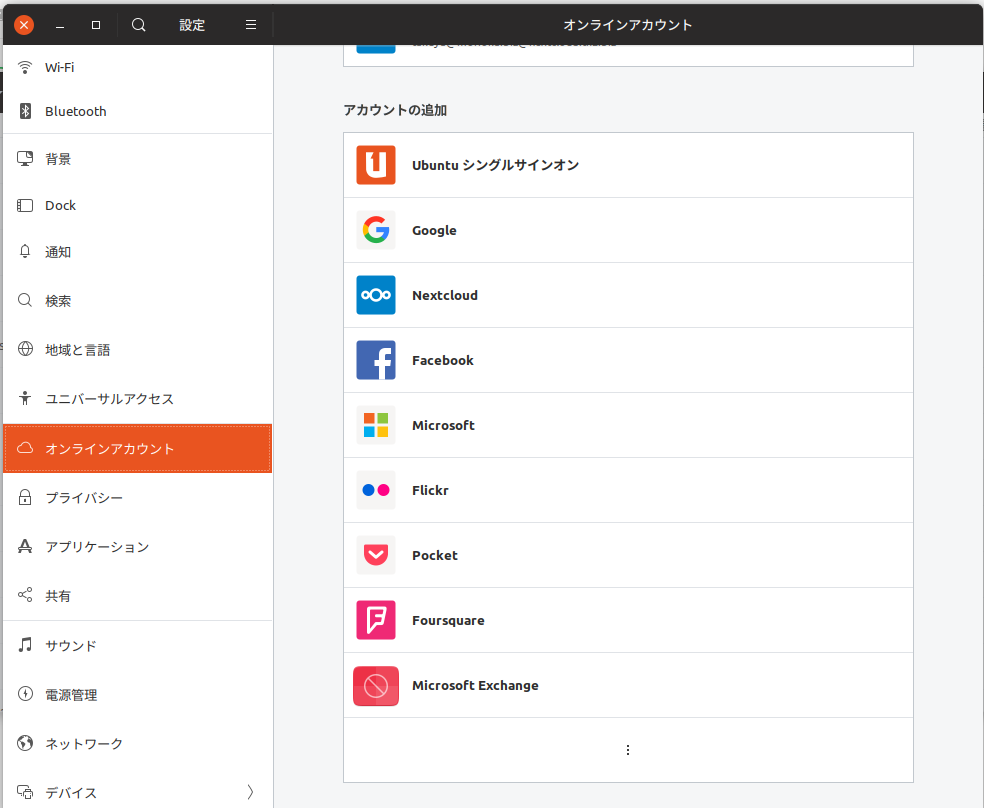Click the Microsoft Exchange icon
This screenshot has height=808, width=984.
point(376,686)
